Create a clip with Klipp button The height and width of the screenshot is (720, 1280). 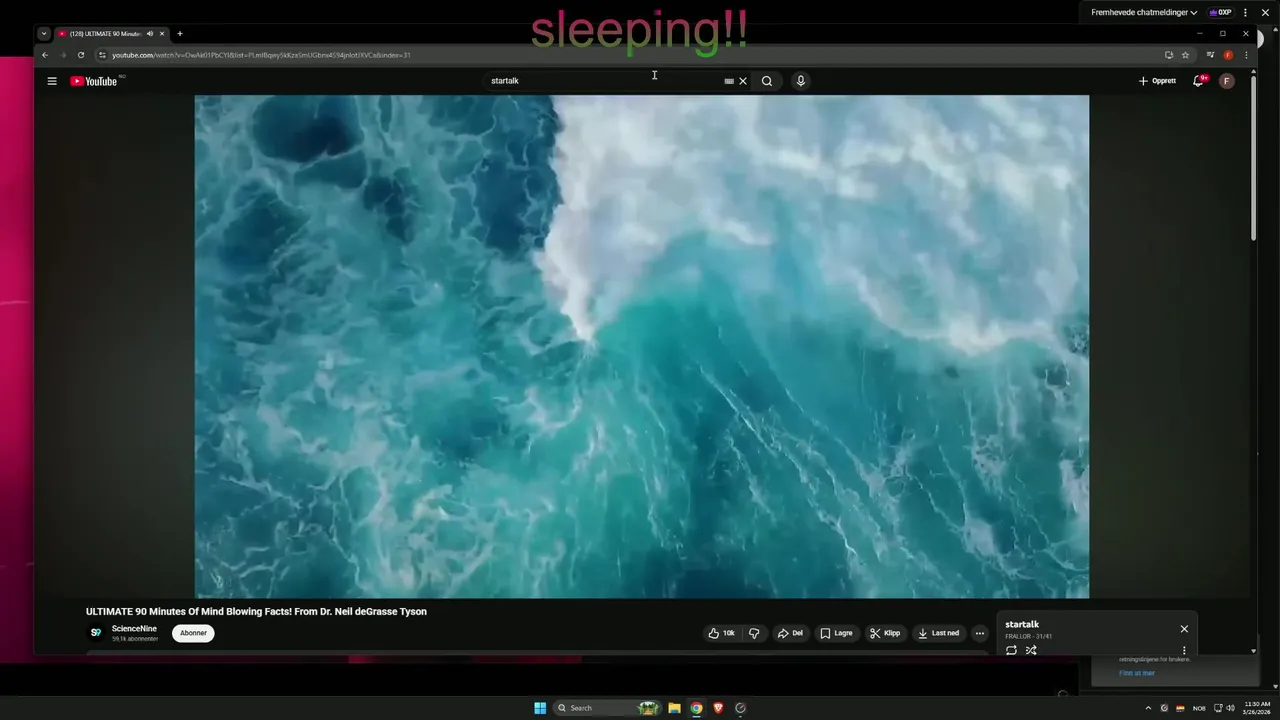click(885, 633)
